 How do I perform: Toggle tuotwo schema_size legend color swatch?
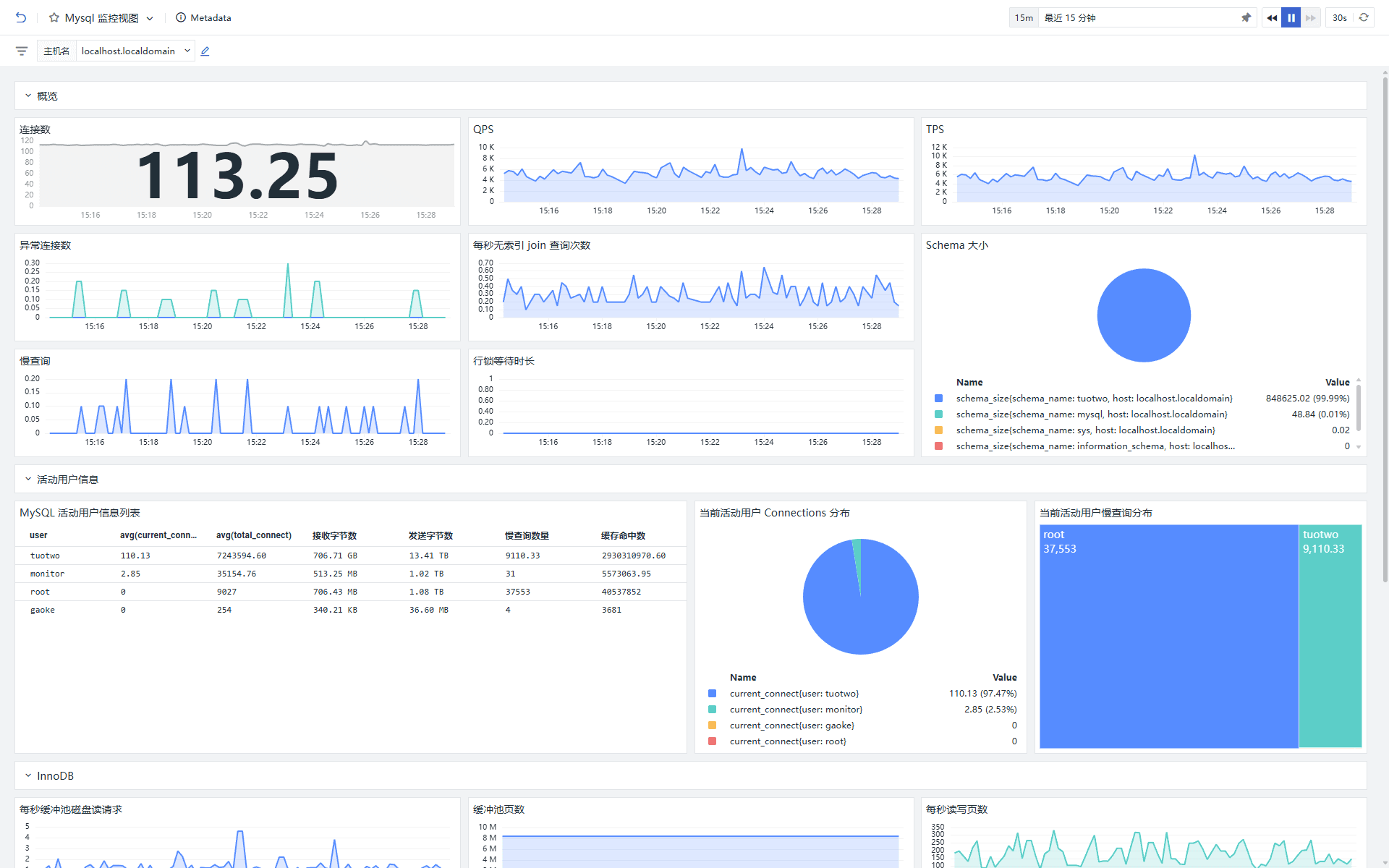coord(938,399)
